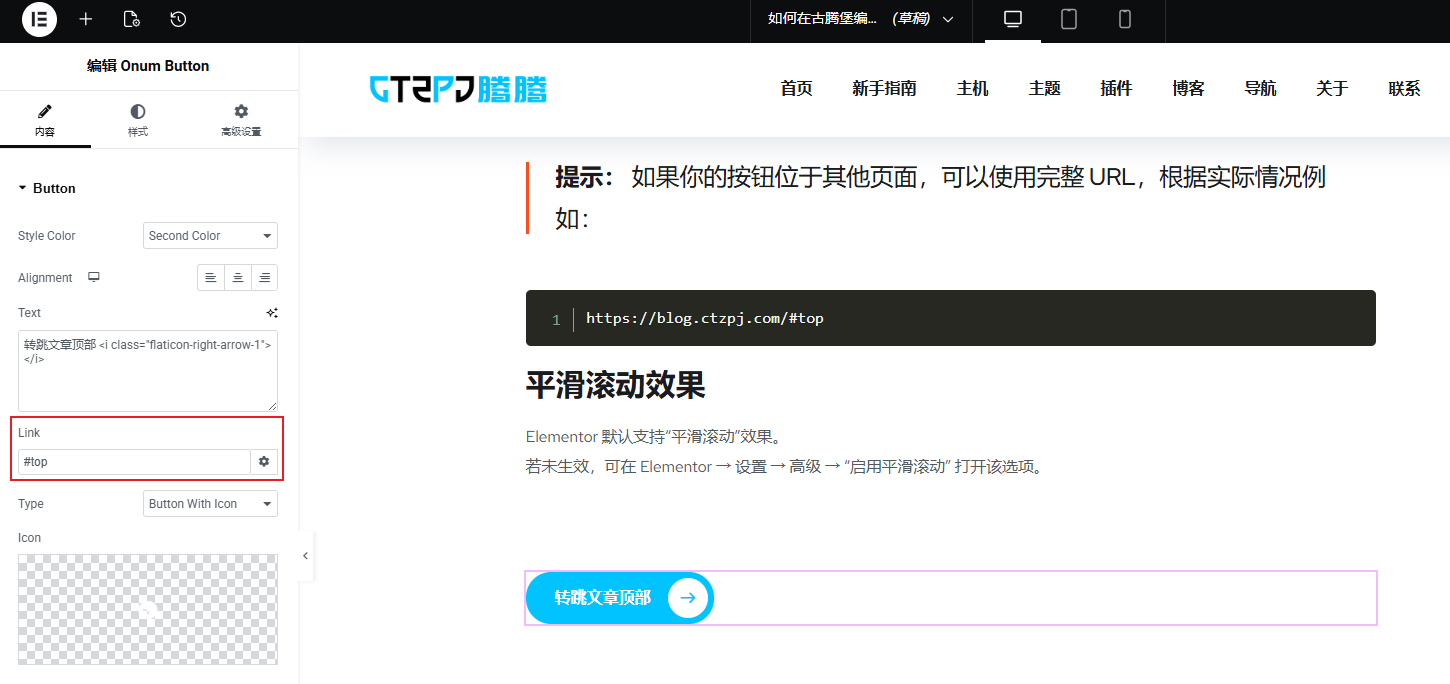Open the Type dropdown
Viewport: 1450px width, 684px height.
pos(210,504)
